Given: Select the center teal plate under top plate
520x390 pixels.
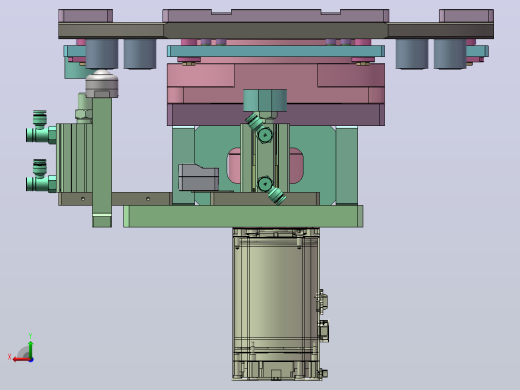Looking at the screenshot, I should point(276,51).
